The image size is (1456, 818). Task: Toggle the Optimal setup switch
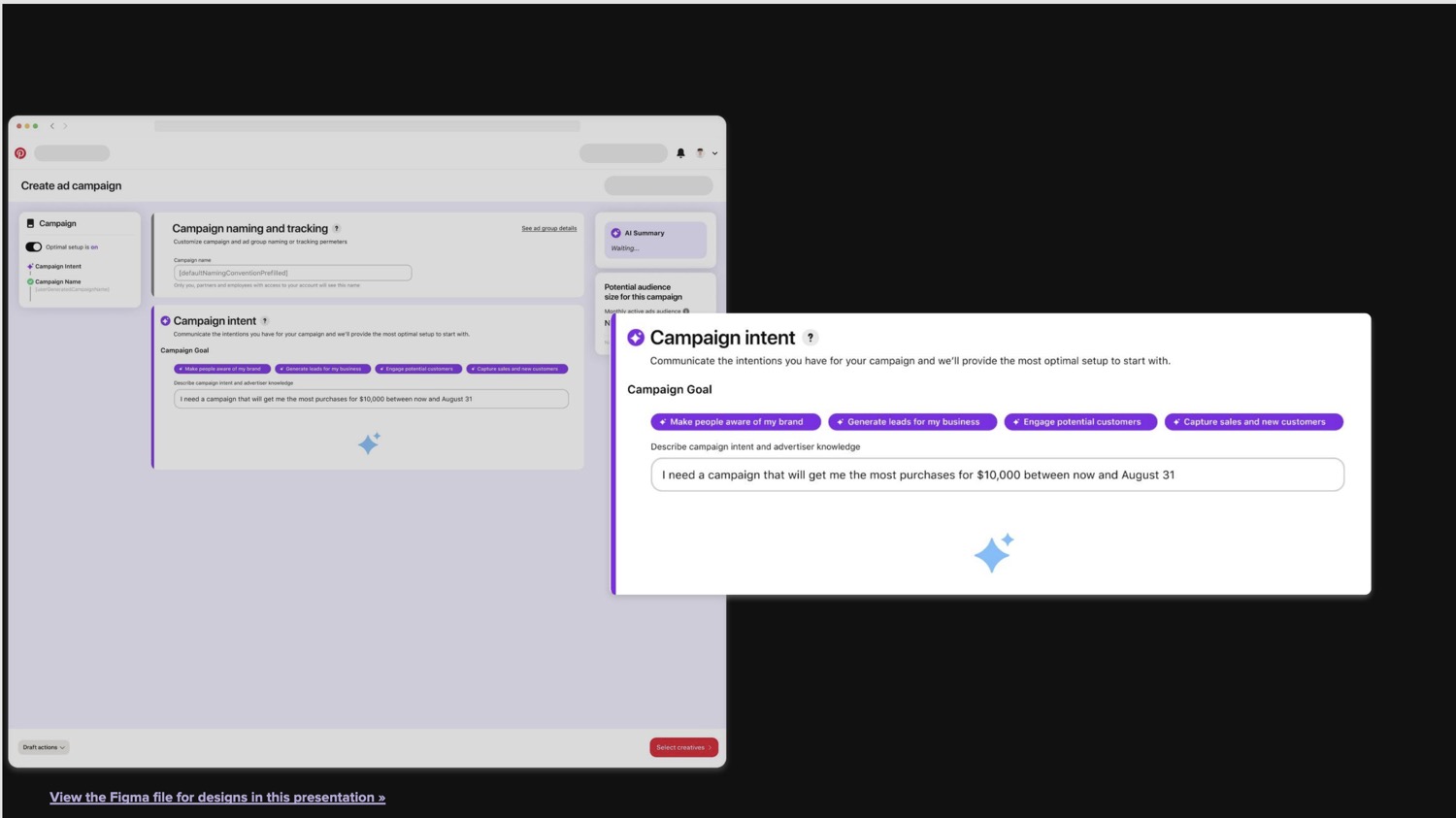tap(34, 247)
